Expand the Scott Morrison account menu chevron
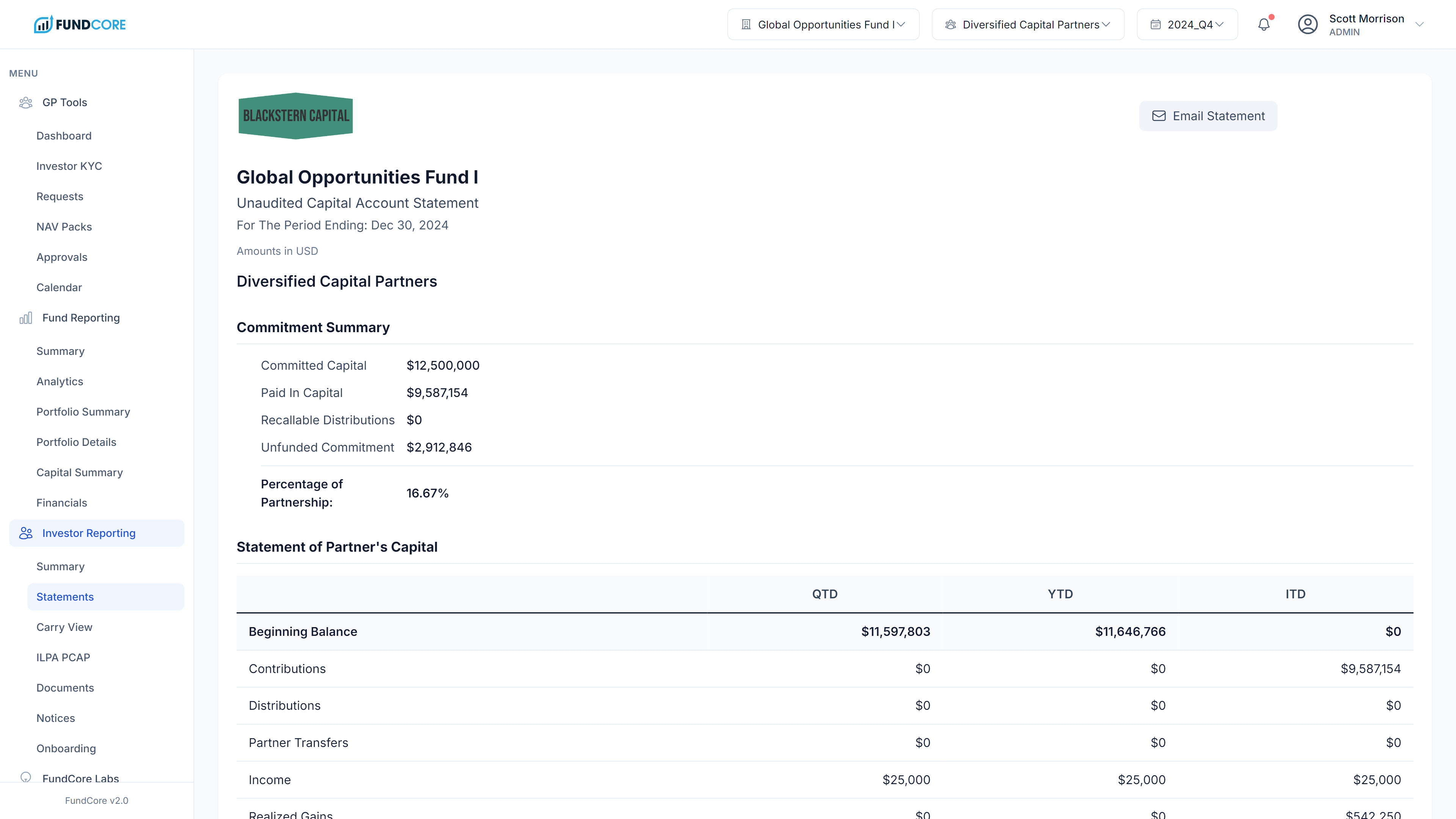Screen dimensions: 1456x819 tap(1419, 24)
